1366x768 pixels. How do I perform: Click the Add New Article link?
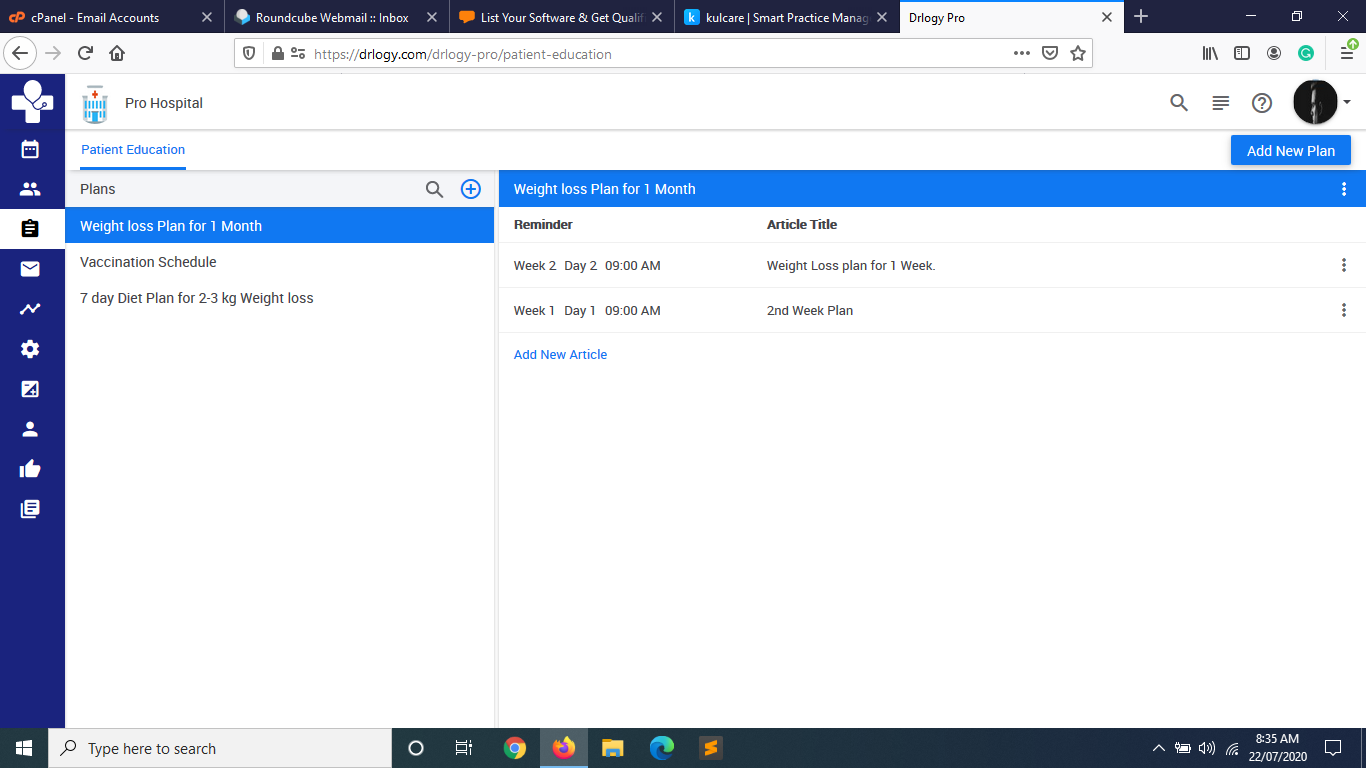560,354
